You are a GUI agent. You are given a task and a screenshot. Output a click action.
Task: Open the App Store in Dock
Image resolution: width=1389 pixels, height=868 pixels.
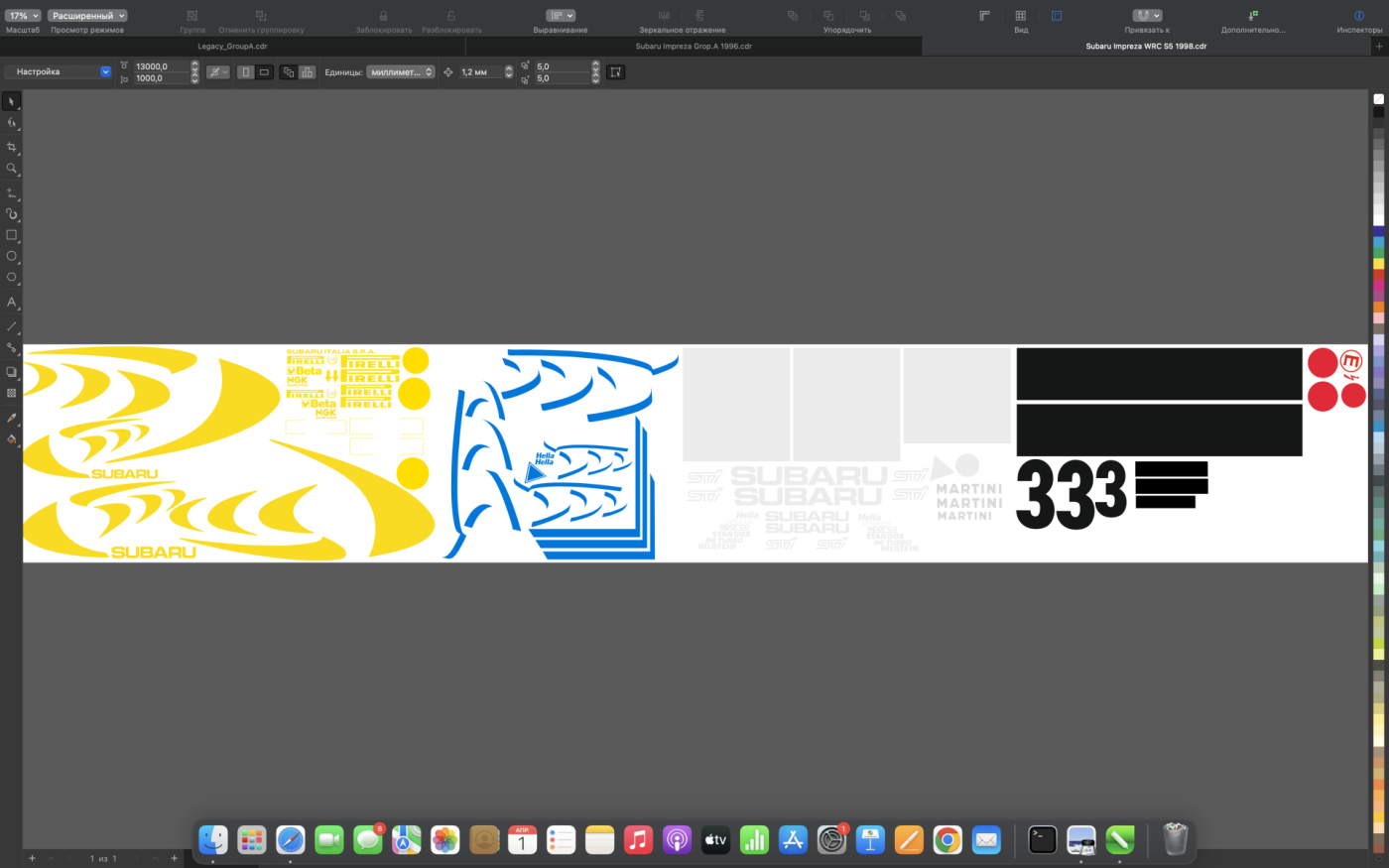(793, 840)
